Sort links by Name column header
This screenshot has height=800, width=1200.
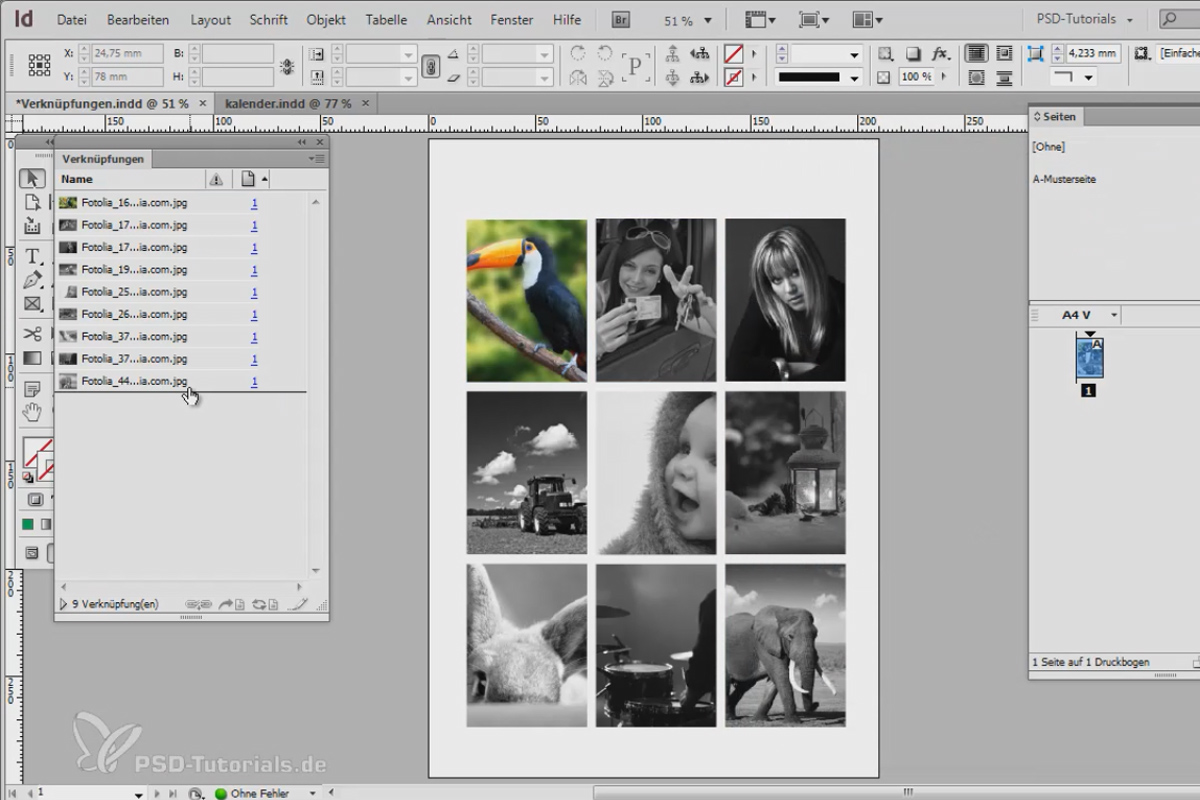[x=130, y=179]
